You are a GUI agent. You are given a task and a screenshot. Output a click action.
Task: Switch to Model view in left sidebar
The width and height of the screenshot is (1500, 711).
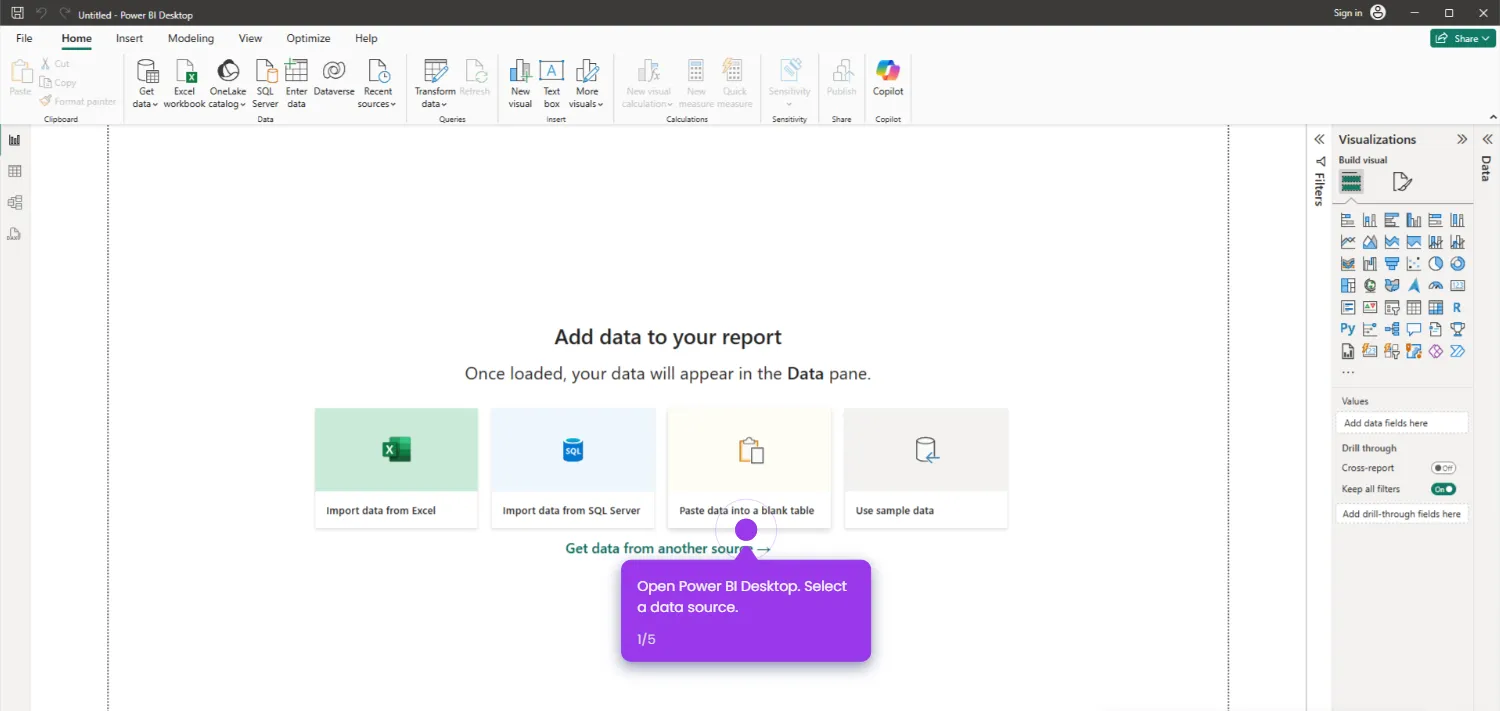pyautogui.click(x=15, y=202)
